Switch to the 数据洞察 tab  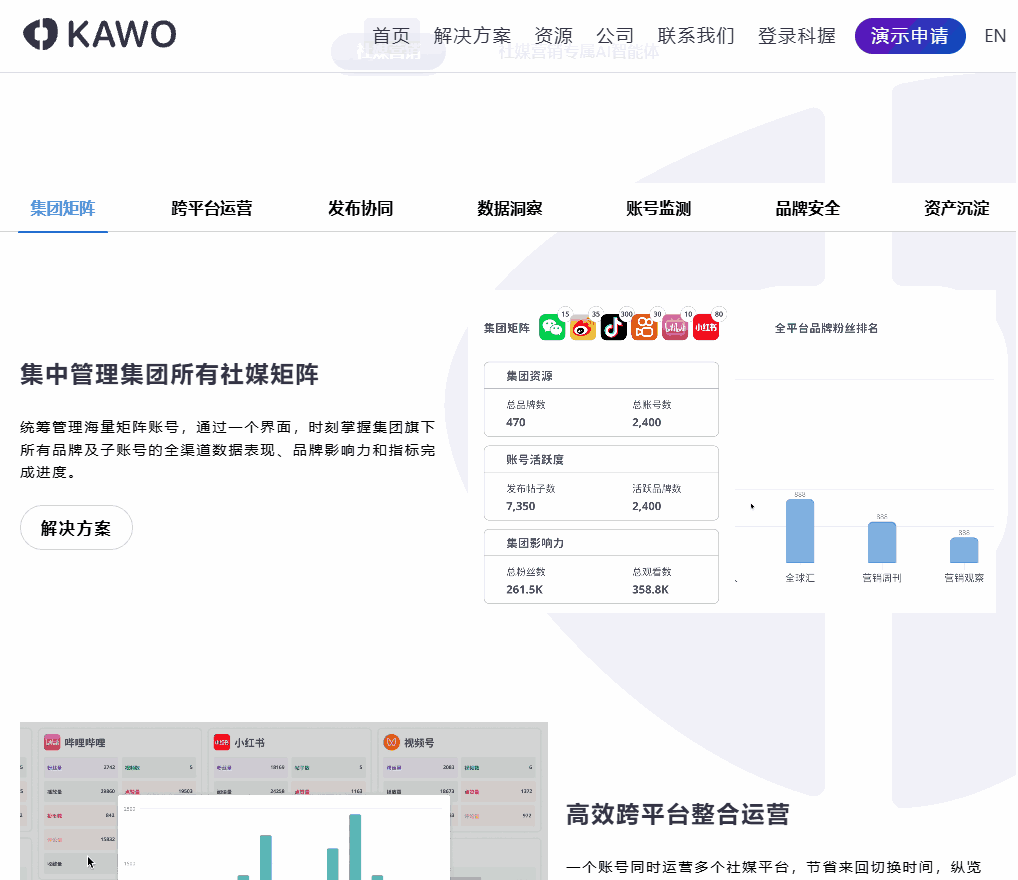(x=510, y=208)
